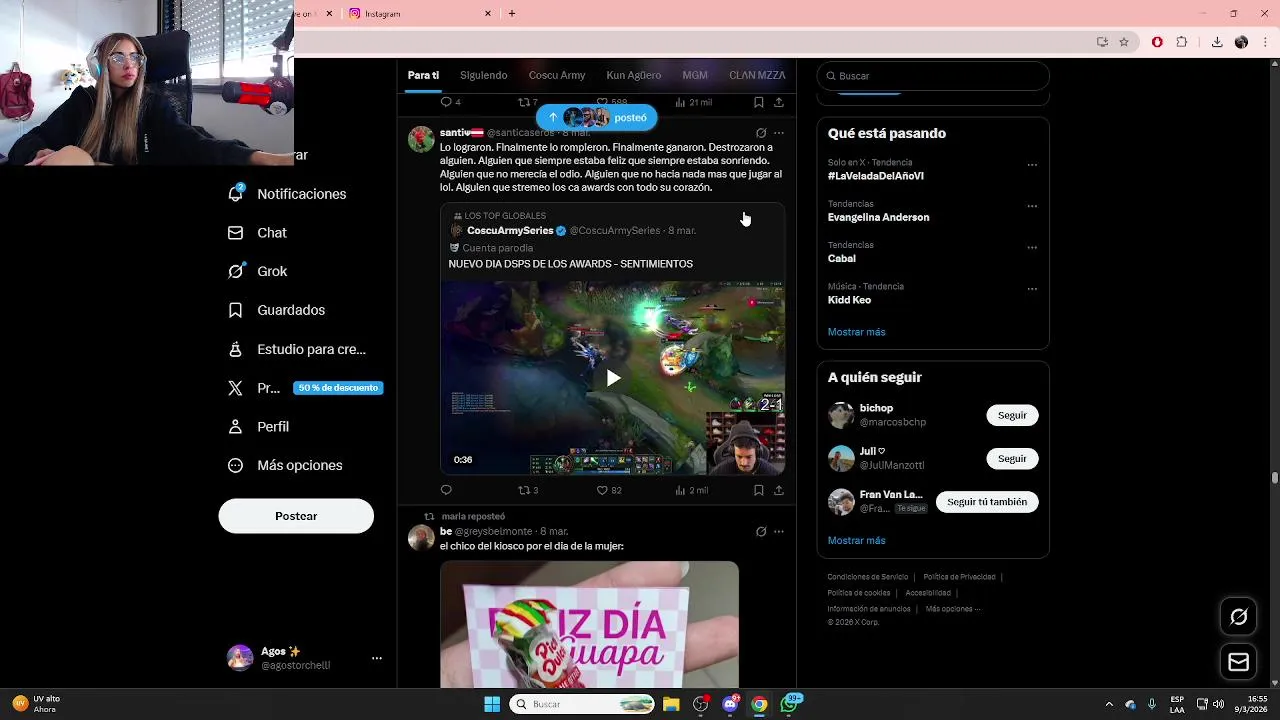
Task: Open browser extensions puzzle icon
Action: coord(1182,42)
